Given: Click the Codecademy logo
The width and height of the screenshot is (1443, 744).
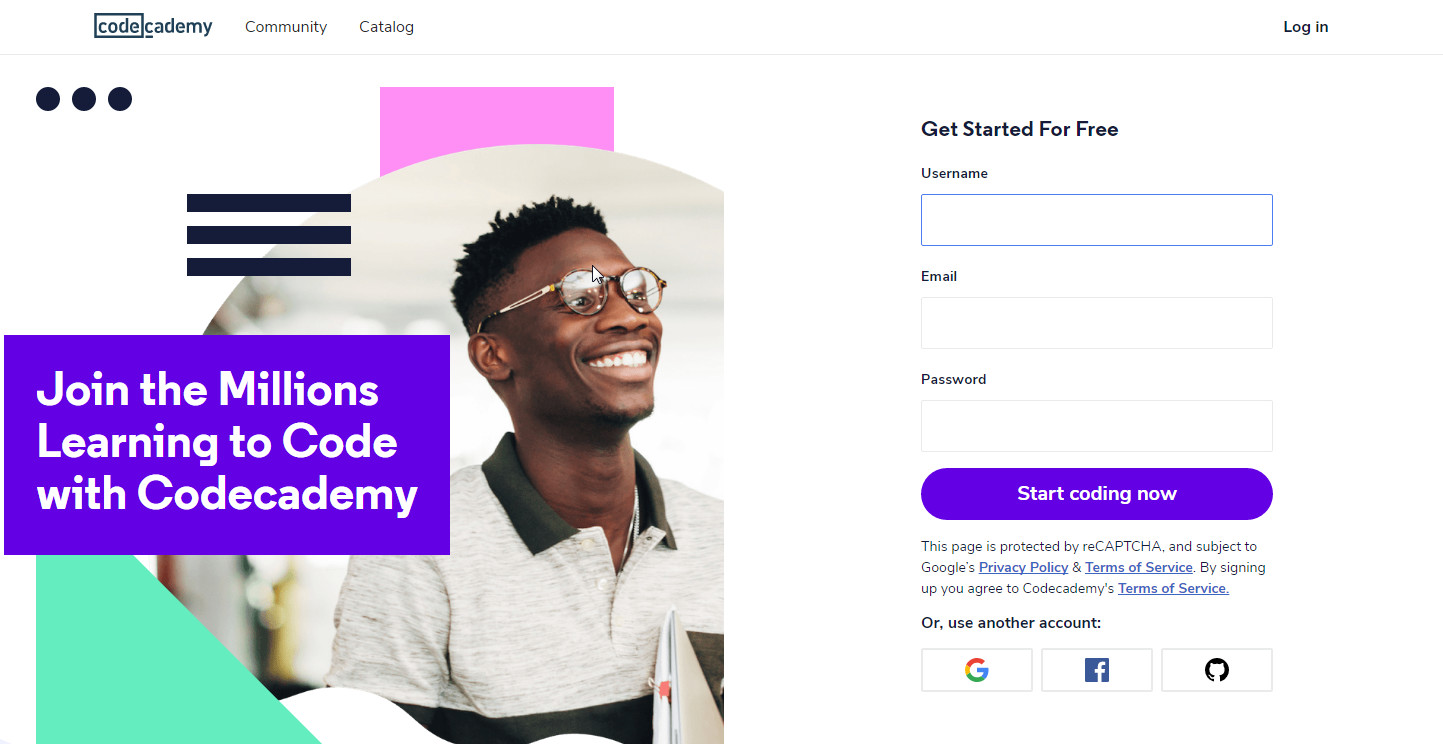Looking at the screenshot, I should [153, 26].
